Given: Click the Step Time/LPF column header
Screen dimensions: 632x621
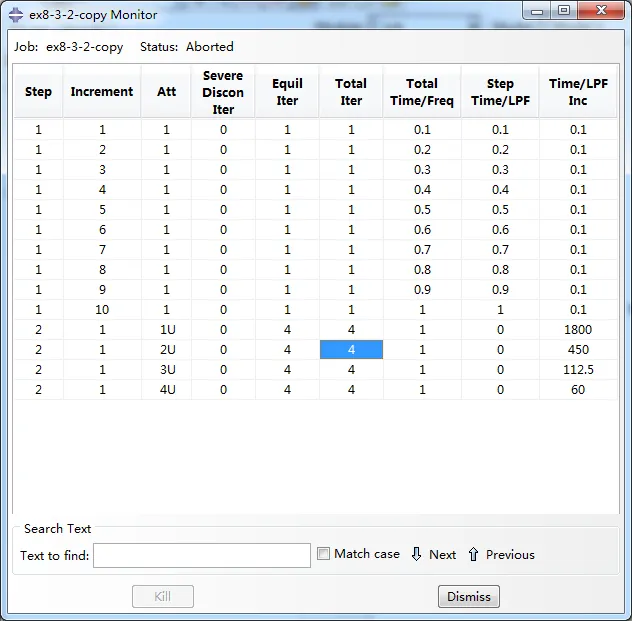Looking at the screenshot, I should click(x=500, y=92).
